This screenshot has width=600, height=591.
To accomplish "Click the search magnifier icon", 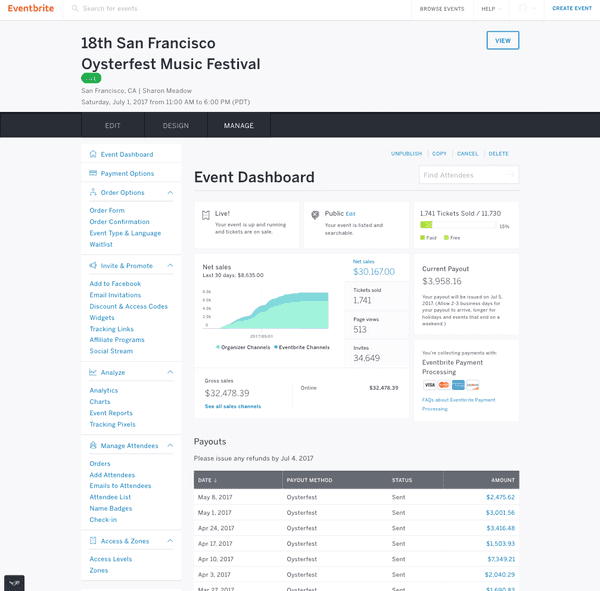I will coord(75,8).
